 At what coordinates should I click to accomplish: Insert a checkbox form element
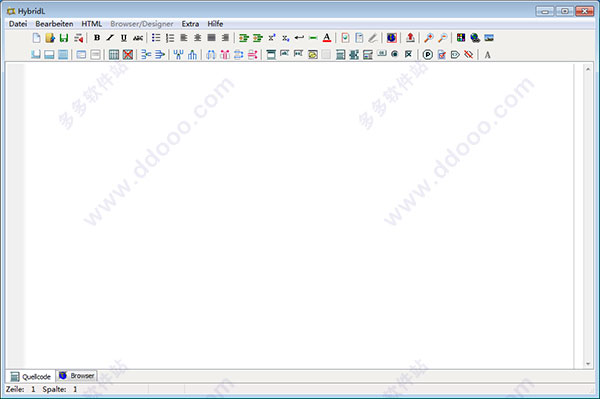[x=408, y=54]
